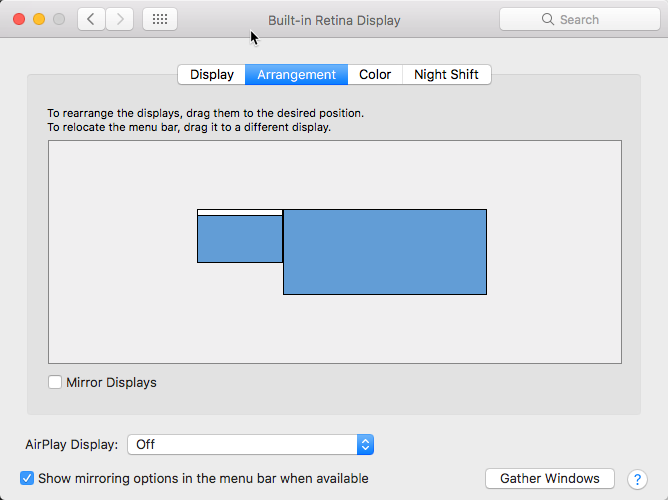Screen dimensions: 668x500
Task: Click the magnifier icon in the search box
Action: [x=547, y=19]
